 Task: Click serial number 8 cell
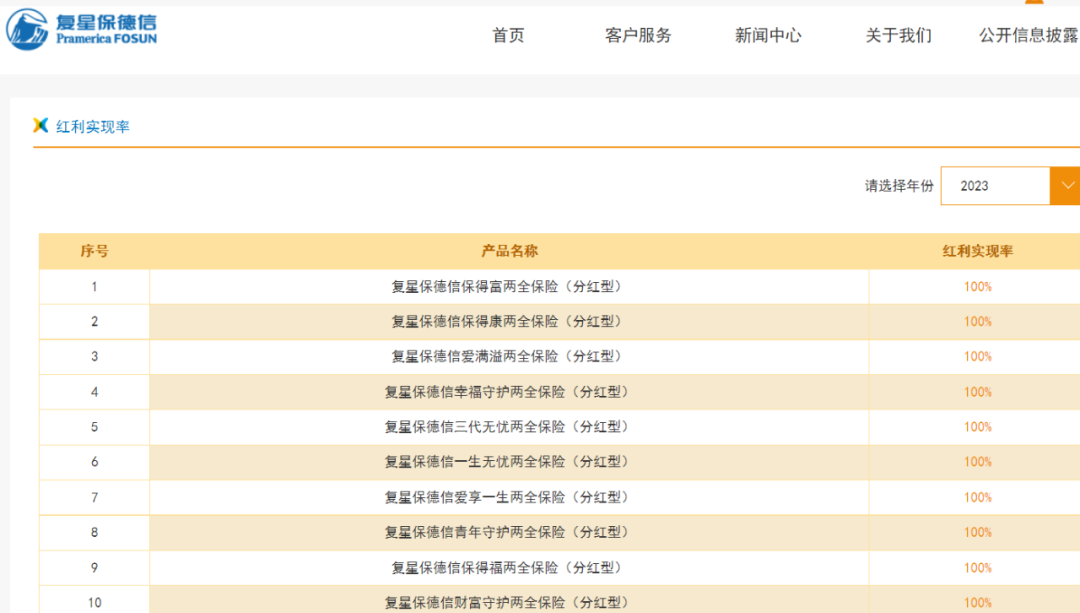[x=94, y=532]
